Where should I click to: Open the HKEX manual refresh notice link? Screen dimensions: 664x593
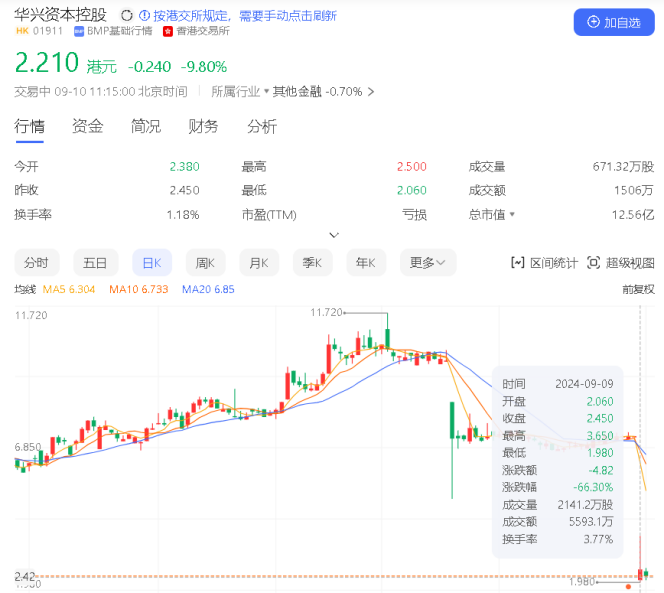coord(245,16)
